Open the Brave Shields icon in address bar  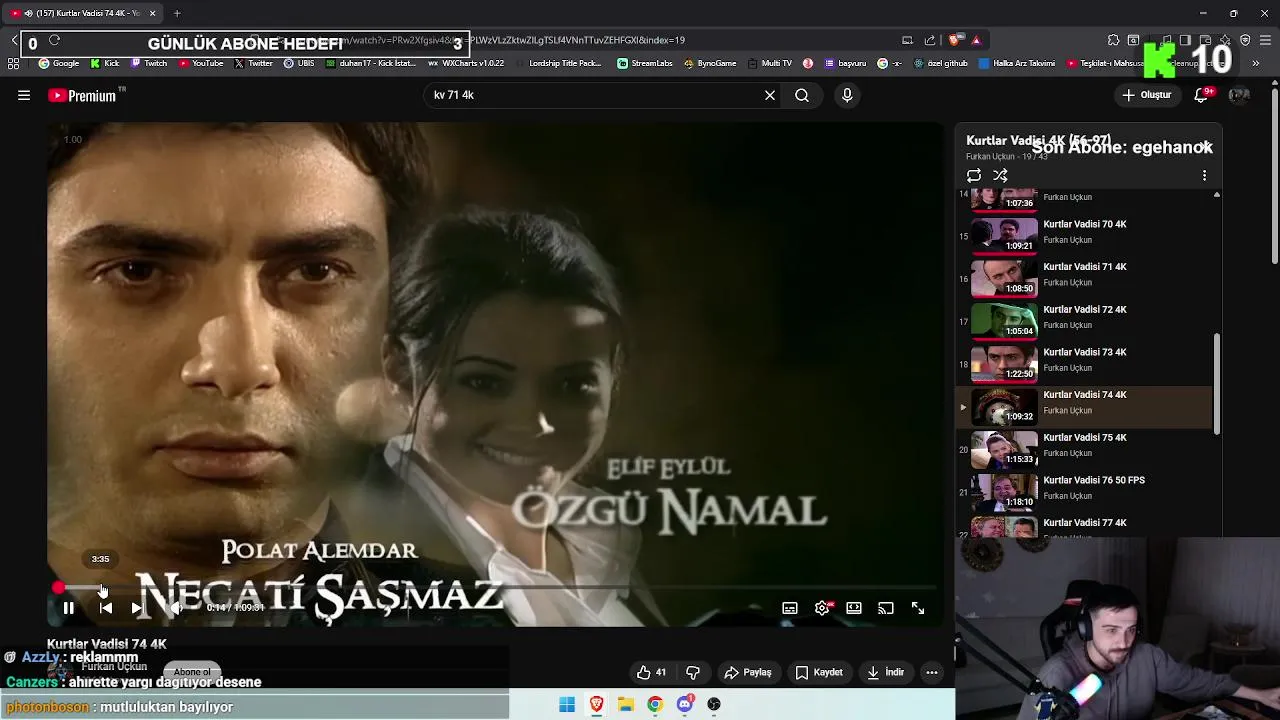[956, 40]
